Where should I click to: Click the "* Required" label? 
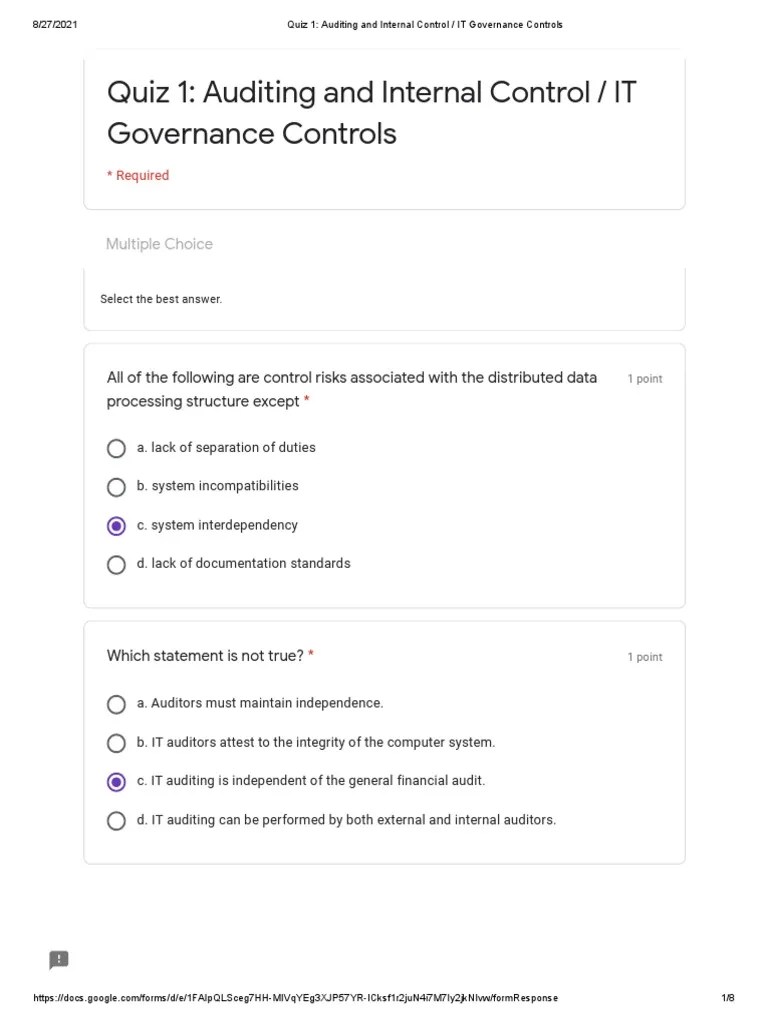(138, 175)
